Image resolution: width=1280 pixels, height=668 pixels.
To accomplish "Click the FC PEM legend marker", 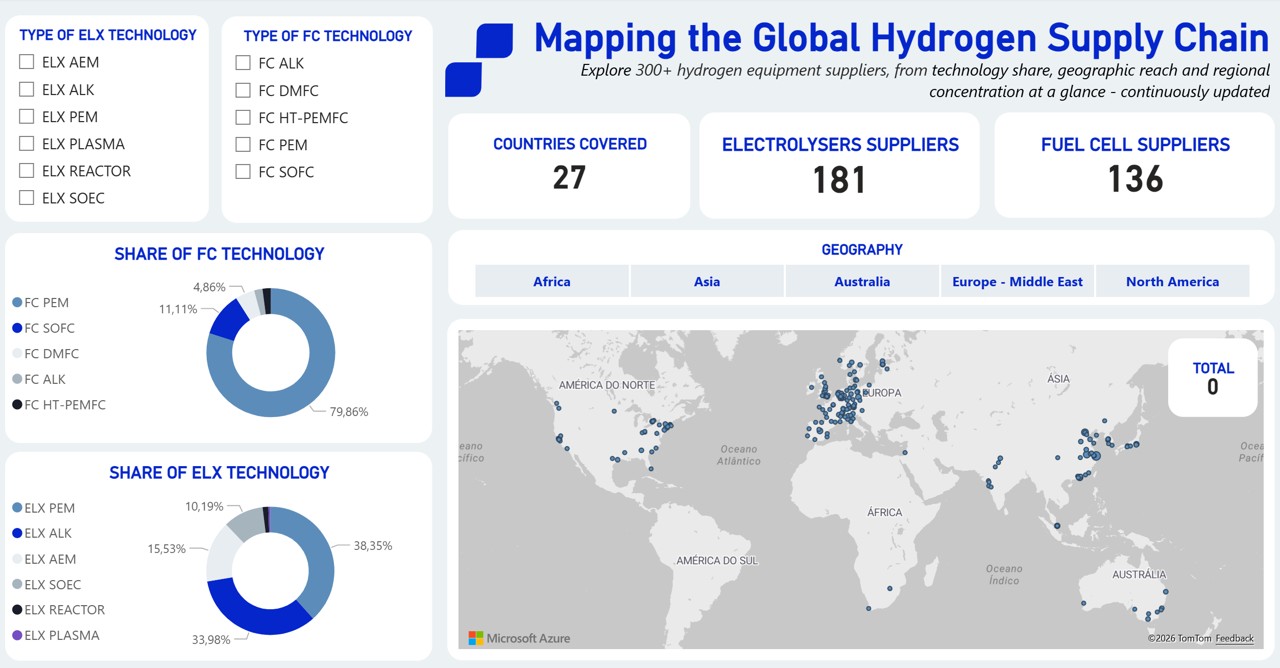I will tap(17, 303).
